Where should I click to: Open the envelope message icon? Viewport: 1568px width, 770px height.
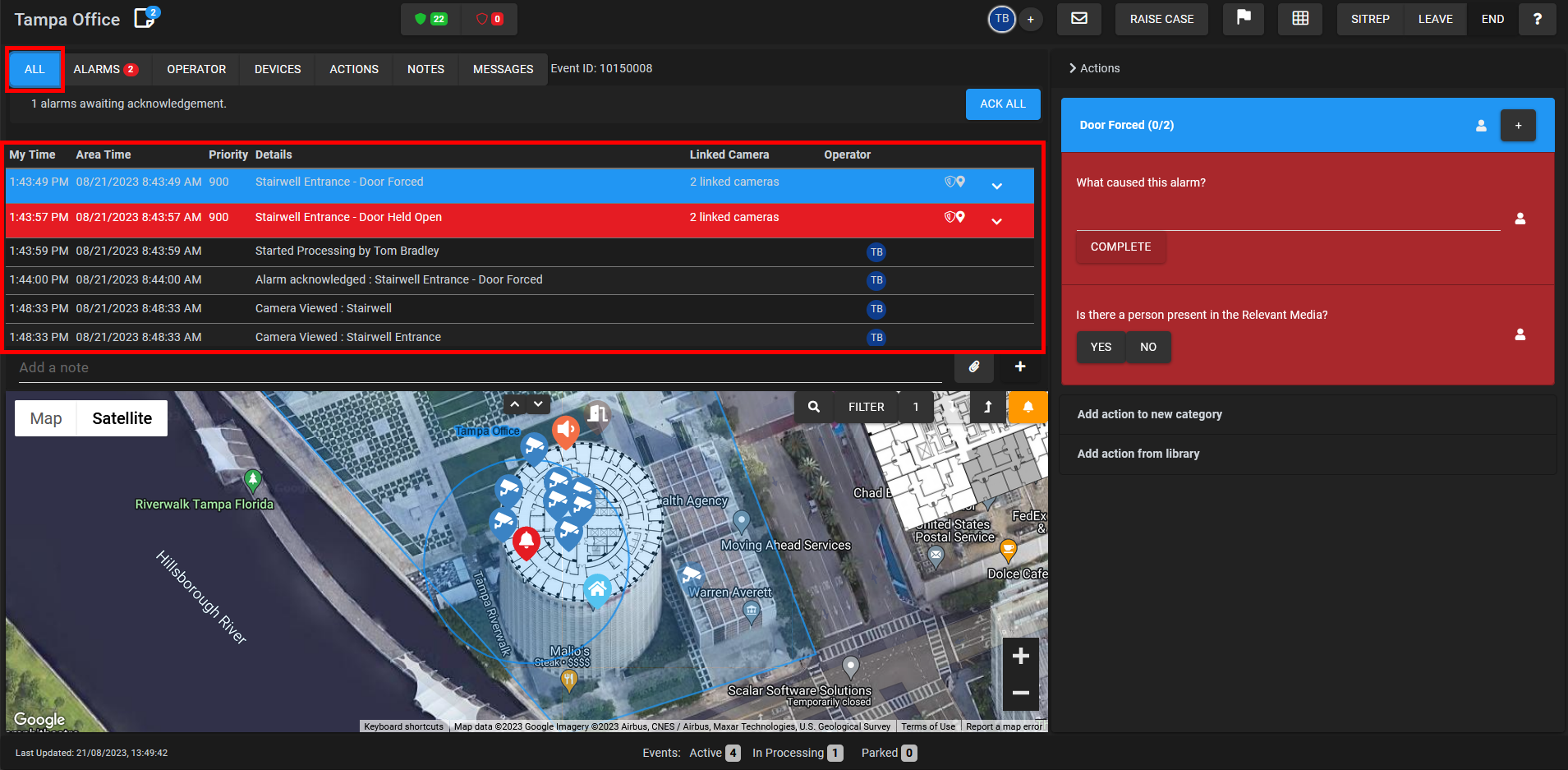(x=1079, y=18)
